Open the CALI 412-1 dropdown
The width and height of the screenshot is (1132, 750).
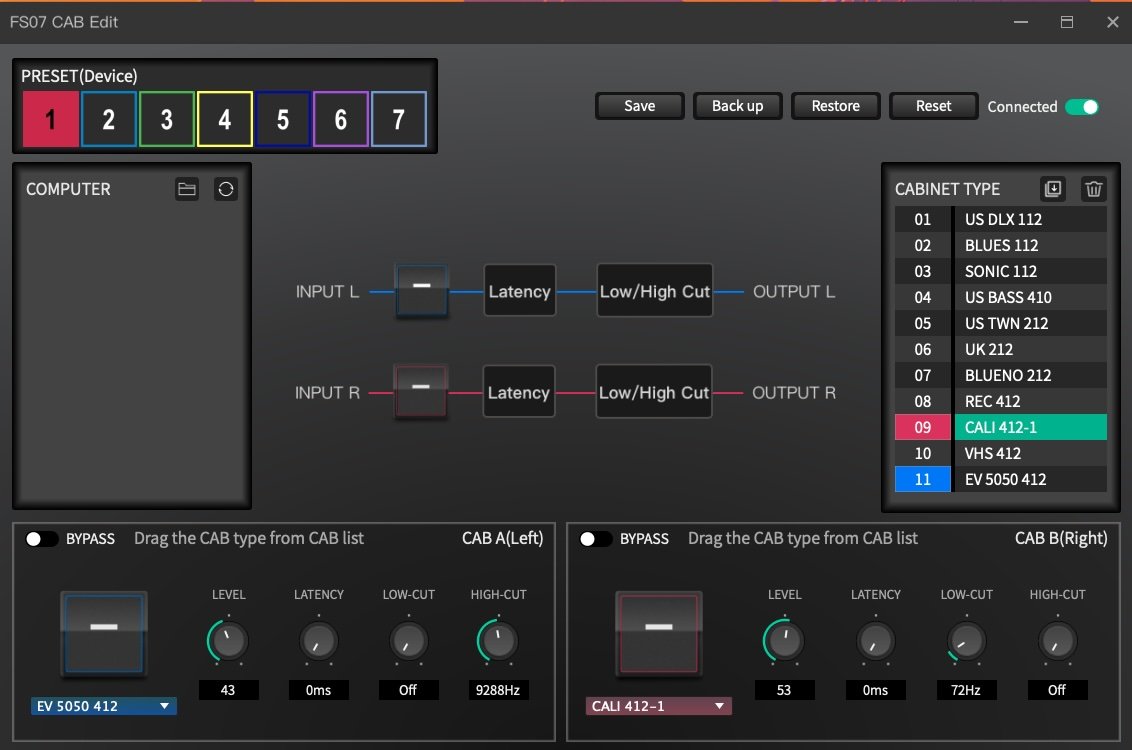(x=658, y=706)
